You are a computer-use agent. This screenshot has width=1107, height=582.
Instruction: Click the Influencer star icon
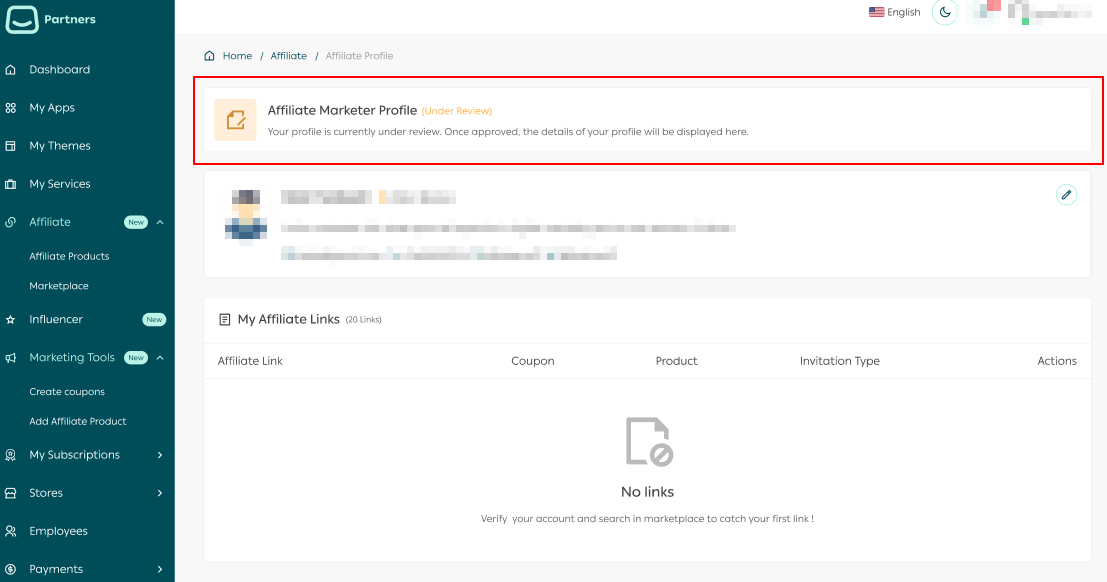pos(11,320)
